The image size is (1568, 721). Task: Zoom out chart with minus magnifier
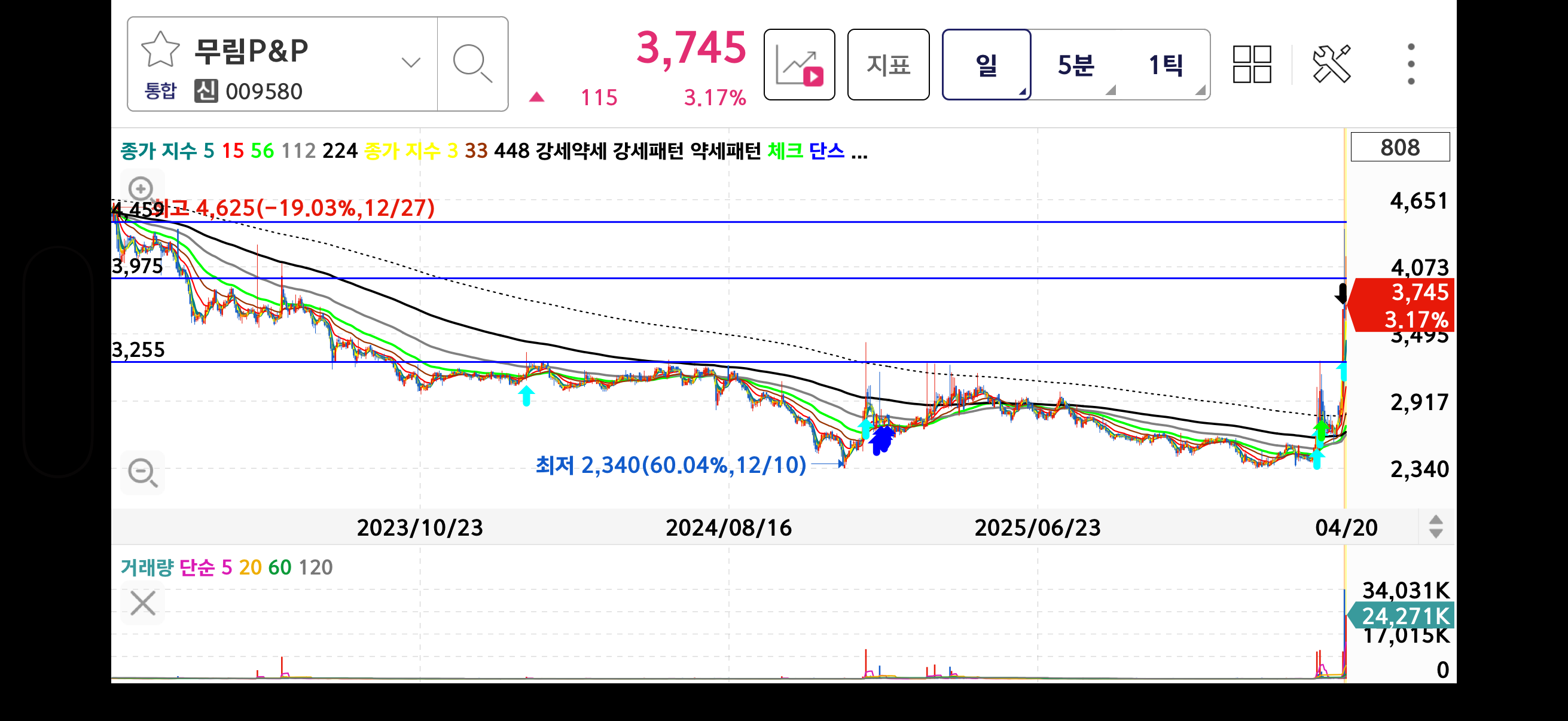tap(143, 472)
